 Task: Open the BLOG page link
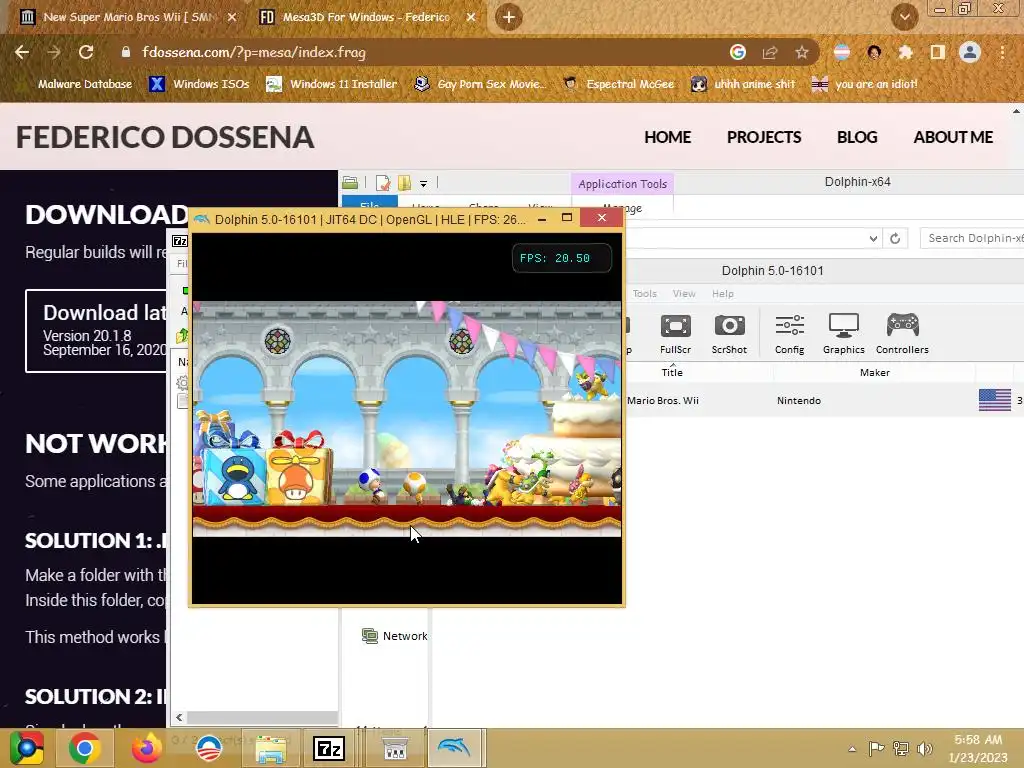[857, 137]
